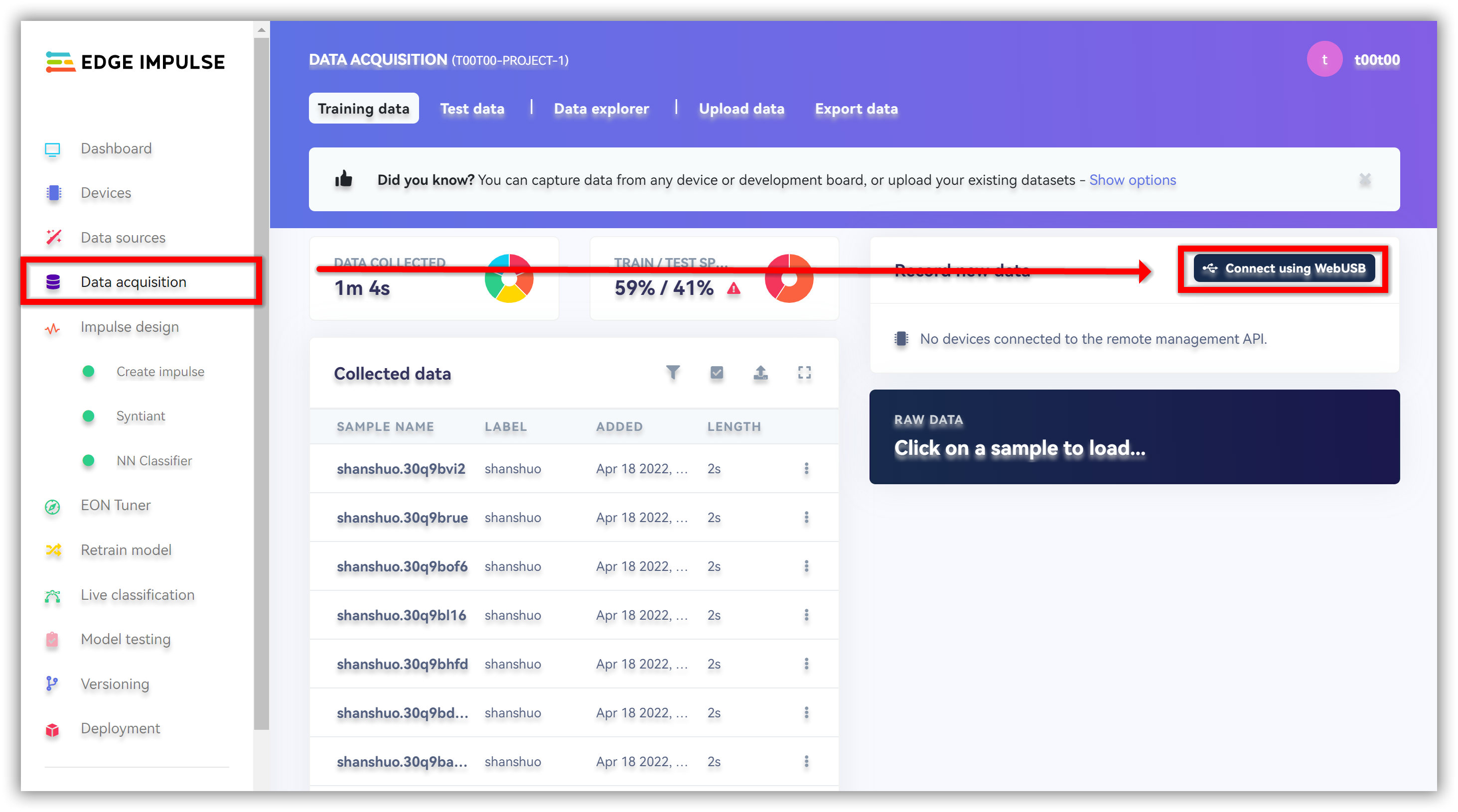Open the EON Tuner sidebar item
Viewport: 1458px width, 812px height.
[116, 505]
